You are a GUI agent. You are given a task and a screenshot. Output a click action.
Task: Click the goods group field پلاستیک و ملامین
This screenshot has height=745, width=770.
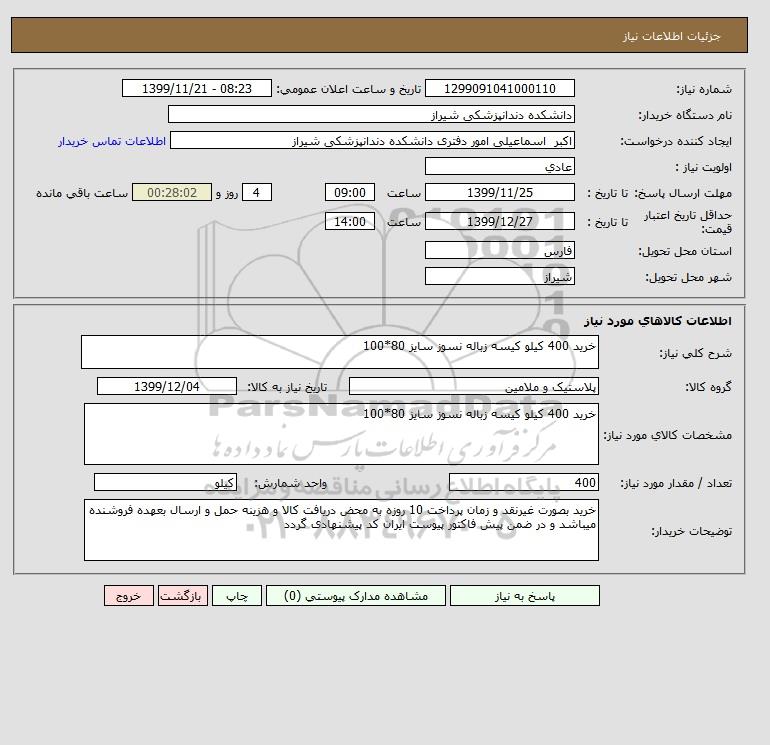coord(473,386)
